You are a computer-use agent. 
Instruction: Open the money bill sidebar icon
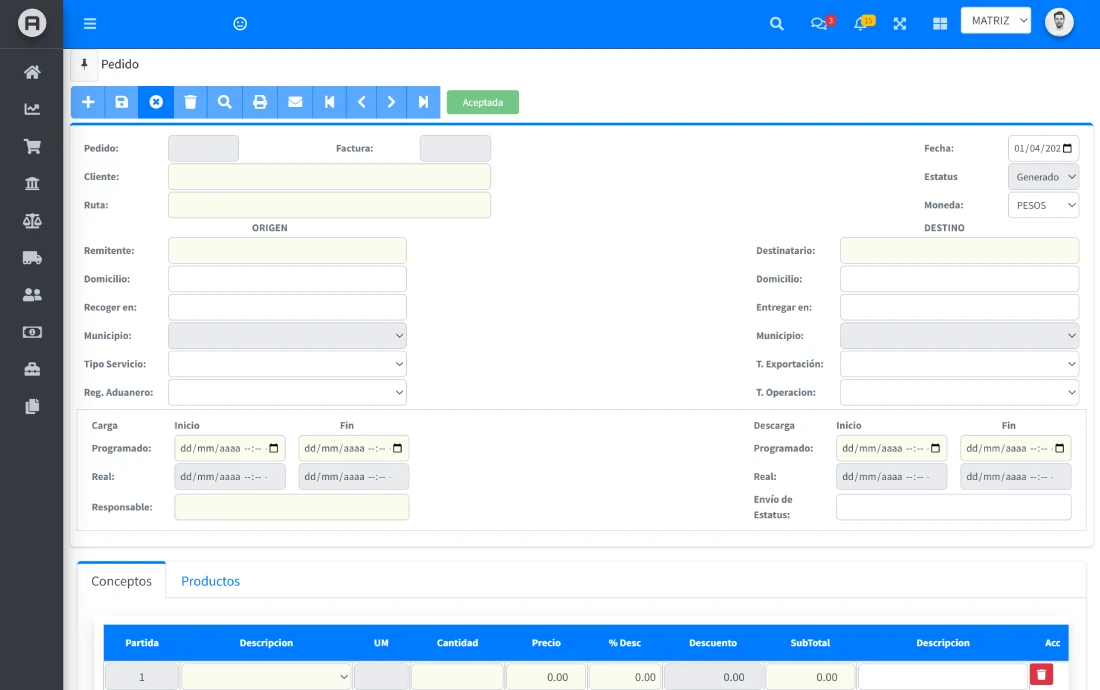click(x=32, y=332)
